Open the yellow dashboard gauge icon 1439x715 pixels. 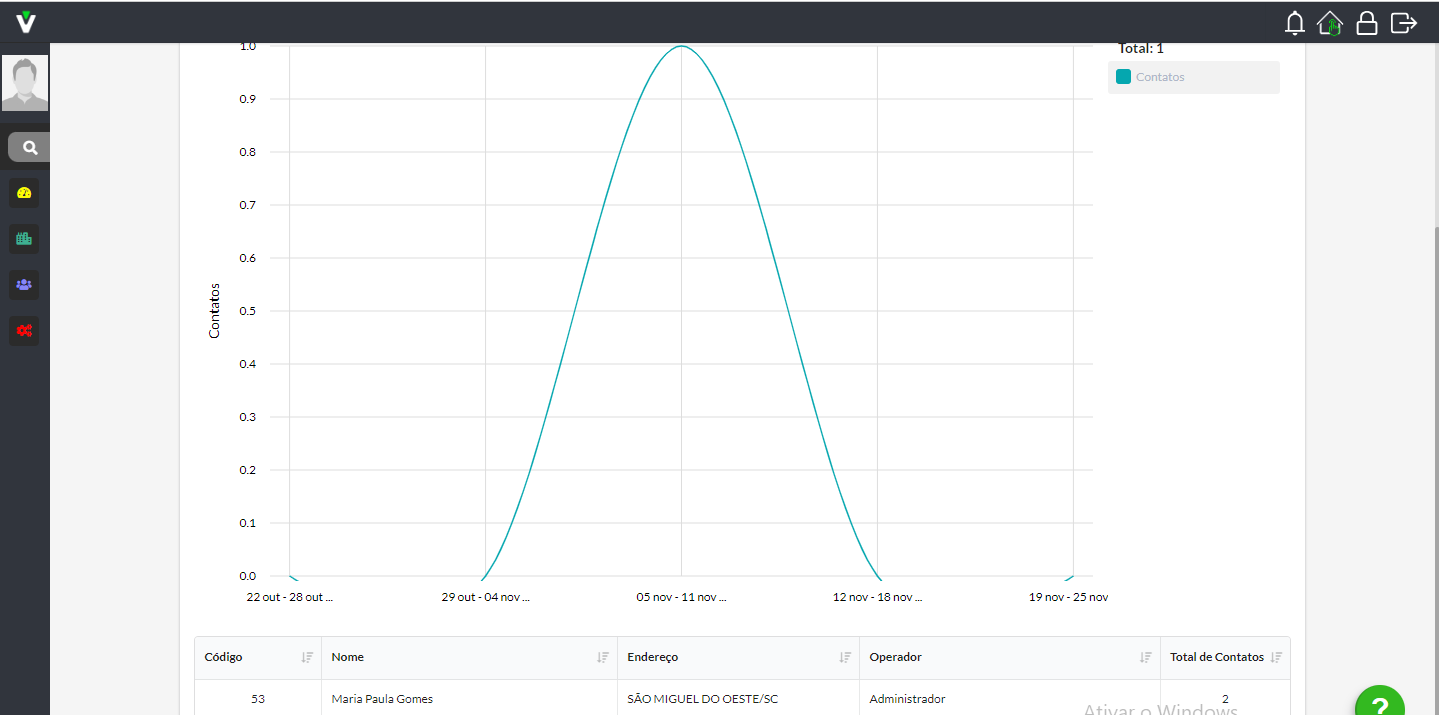click(24, 193)
